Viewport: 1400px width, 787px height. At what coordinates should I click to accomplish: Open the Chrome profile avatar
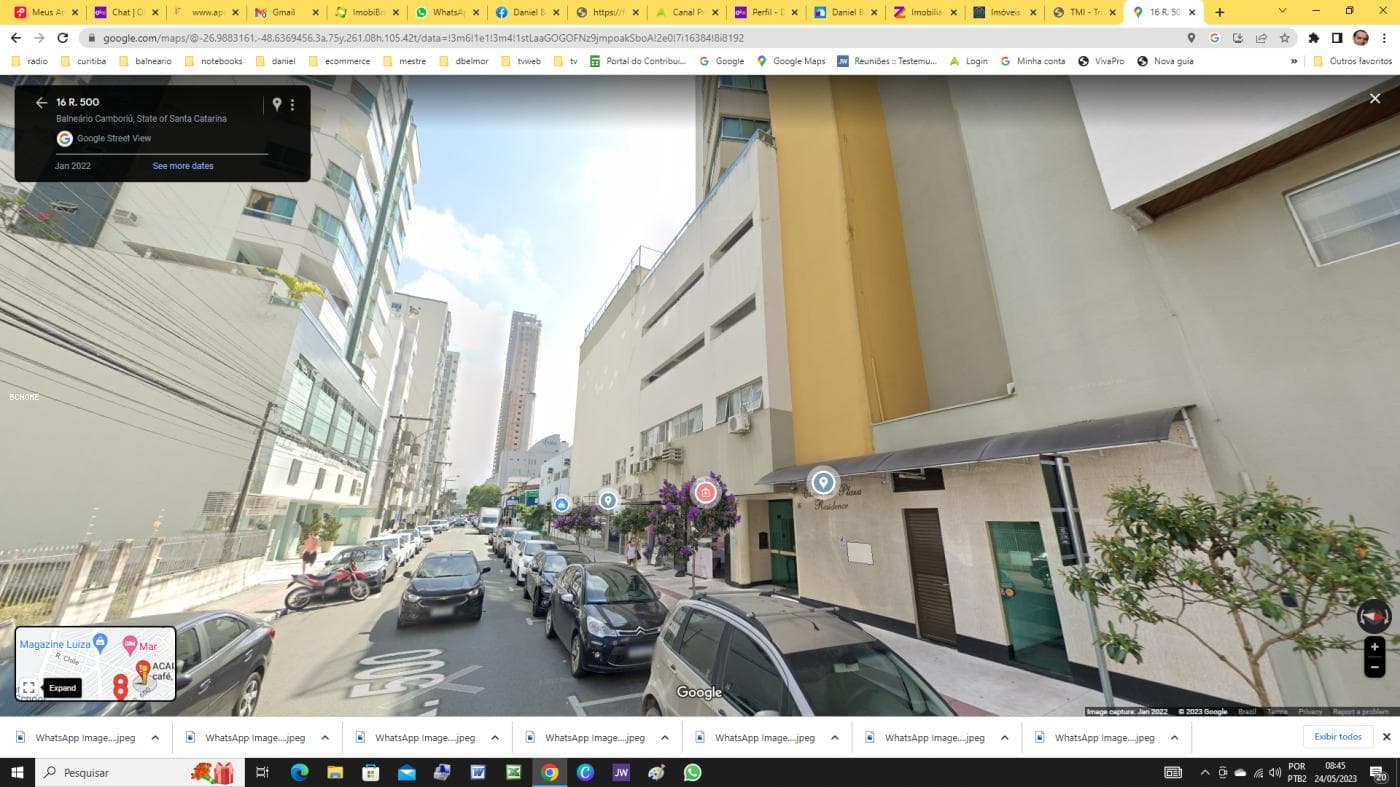point(1360,38)
